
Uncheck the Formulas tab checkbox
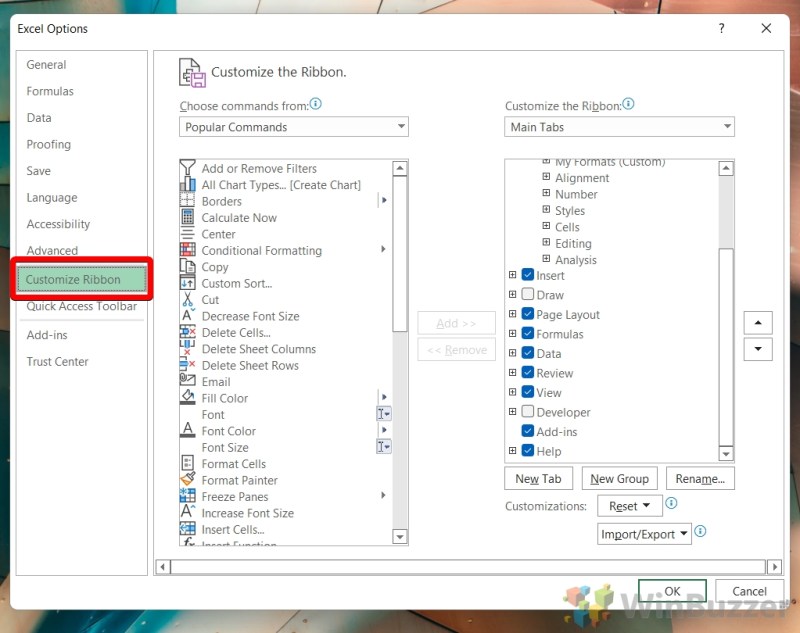(528, 333)
